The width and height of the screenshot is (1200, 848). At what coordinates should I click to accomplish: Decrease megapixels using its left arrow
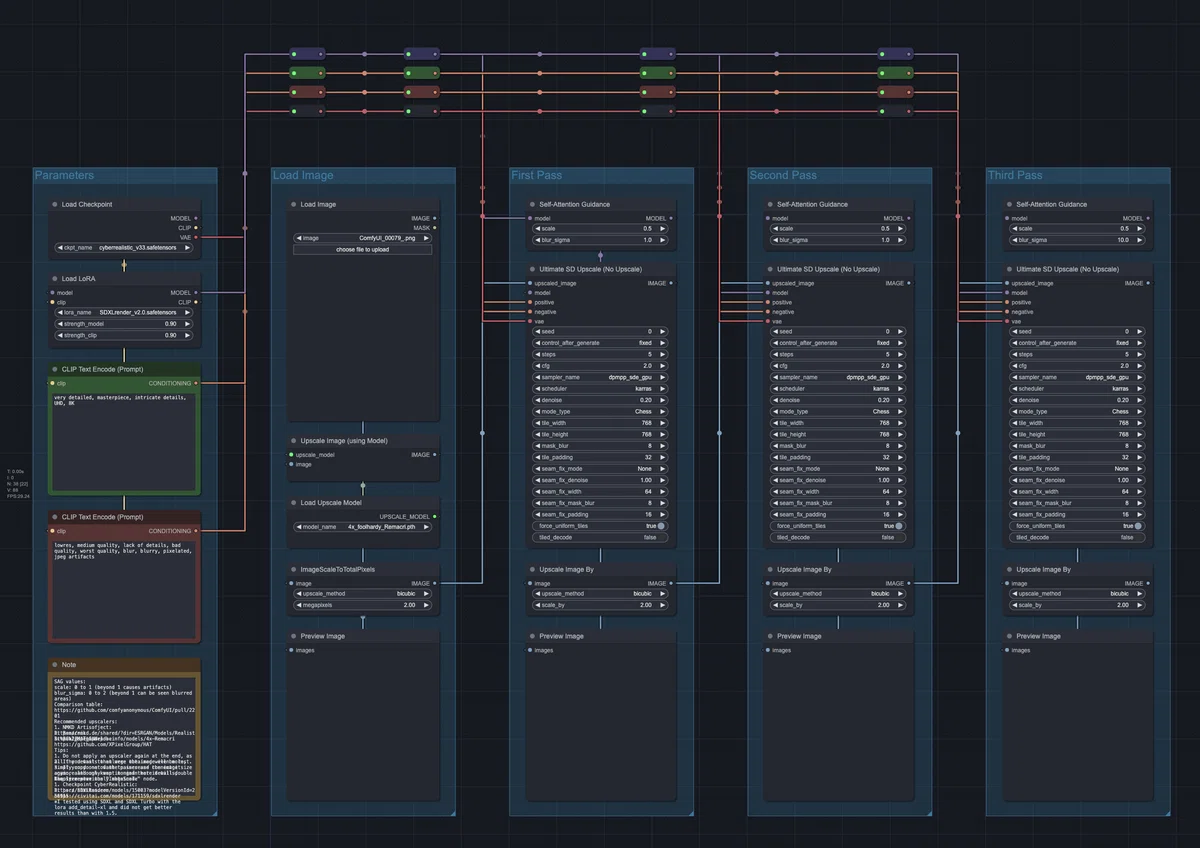(x=297, y=605)
